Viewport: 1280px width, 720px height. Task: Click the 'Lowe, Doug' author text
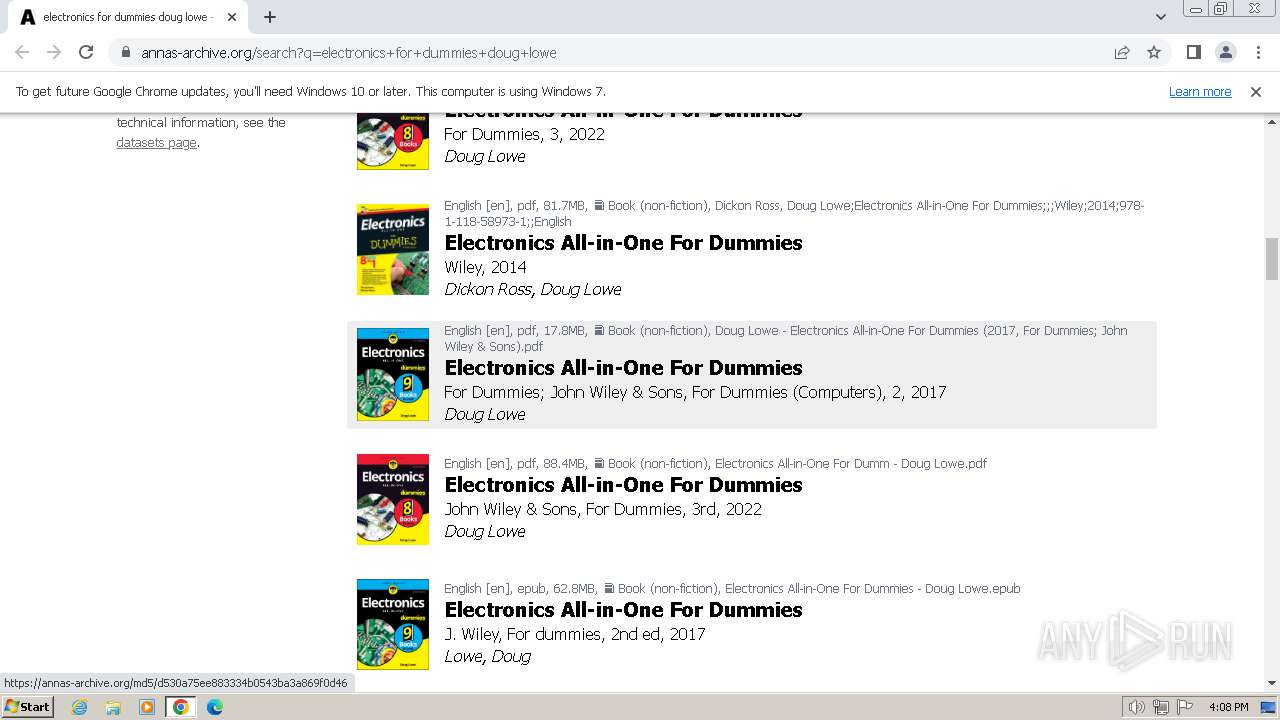tap(487, 656)
